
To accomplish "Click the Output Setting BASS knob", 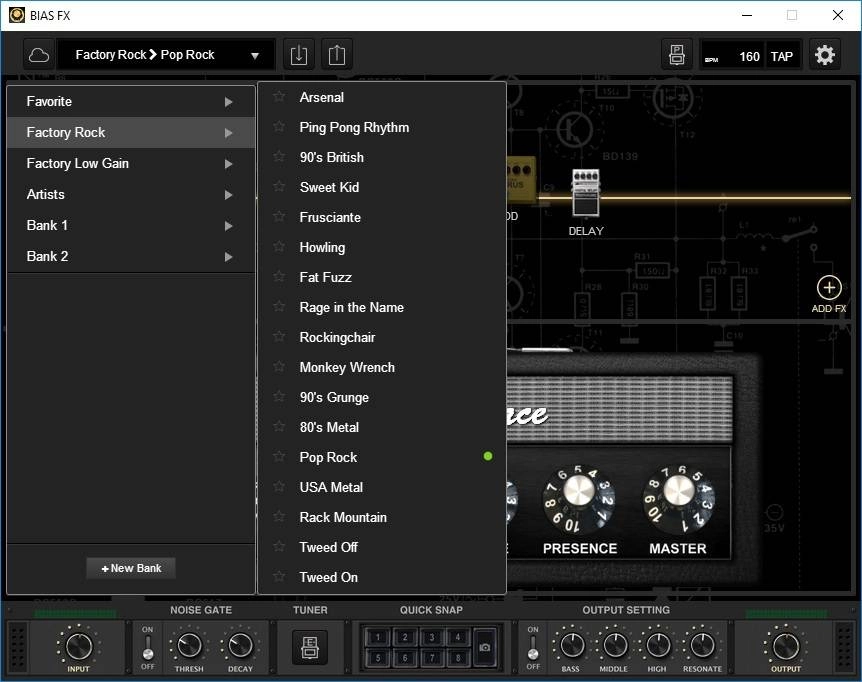I will pos(571,645).
